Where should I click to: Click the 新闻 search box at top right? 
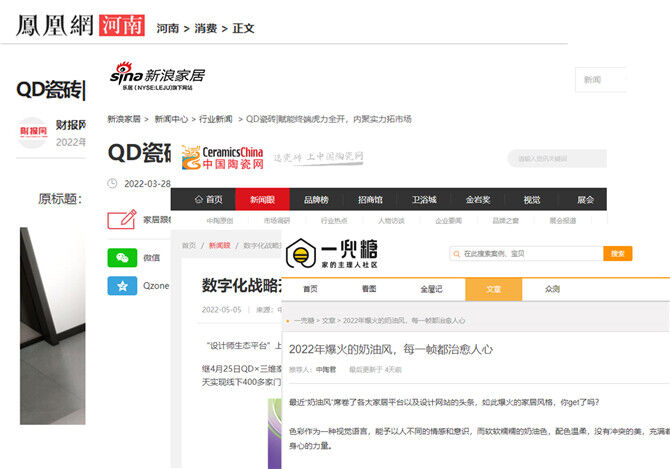(x=598, y=79)
